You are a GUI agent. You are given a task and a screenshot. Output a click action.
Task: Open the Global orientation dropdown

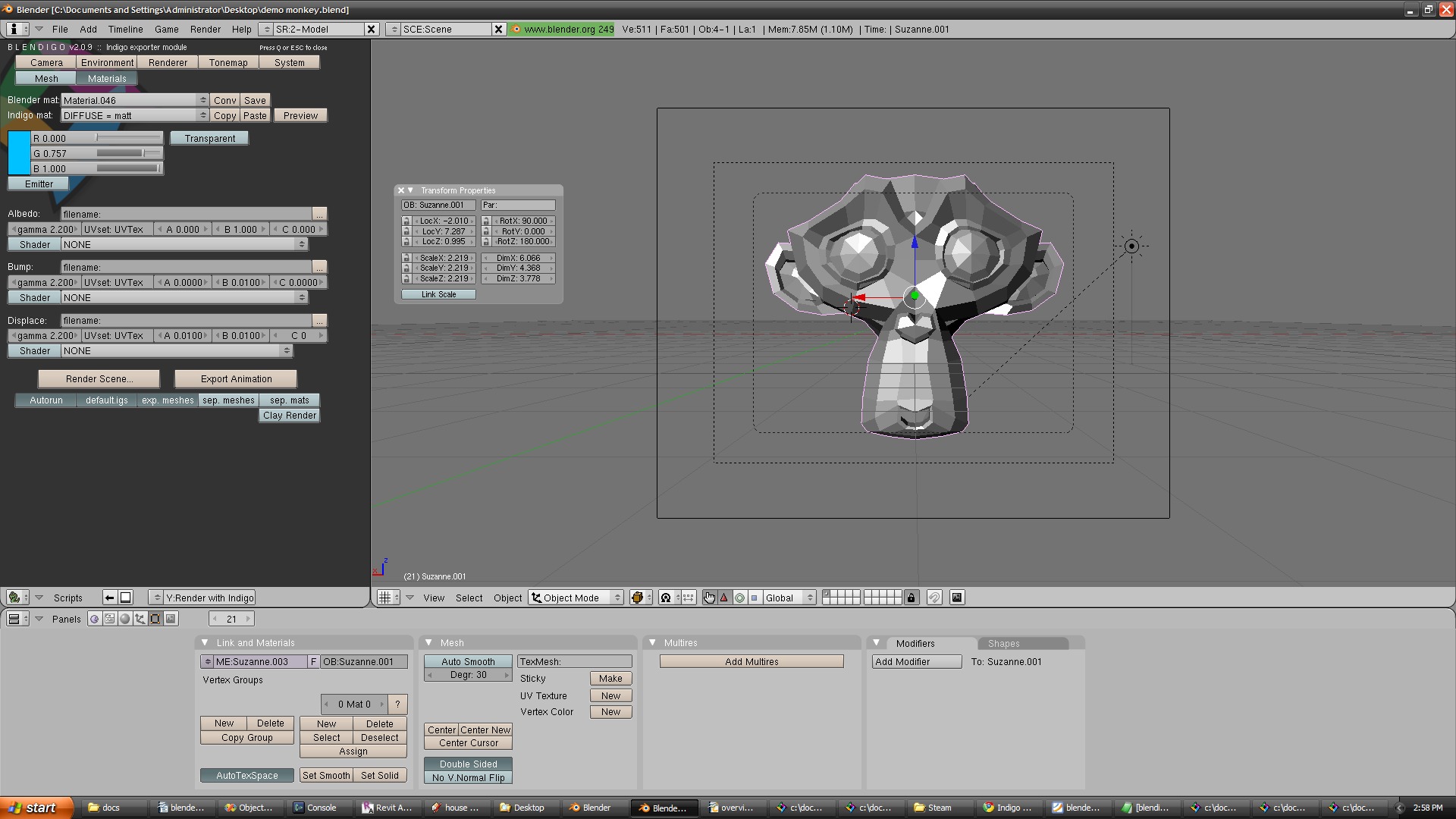click(x=789, y=598)
